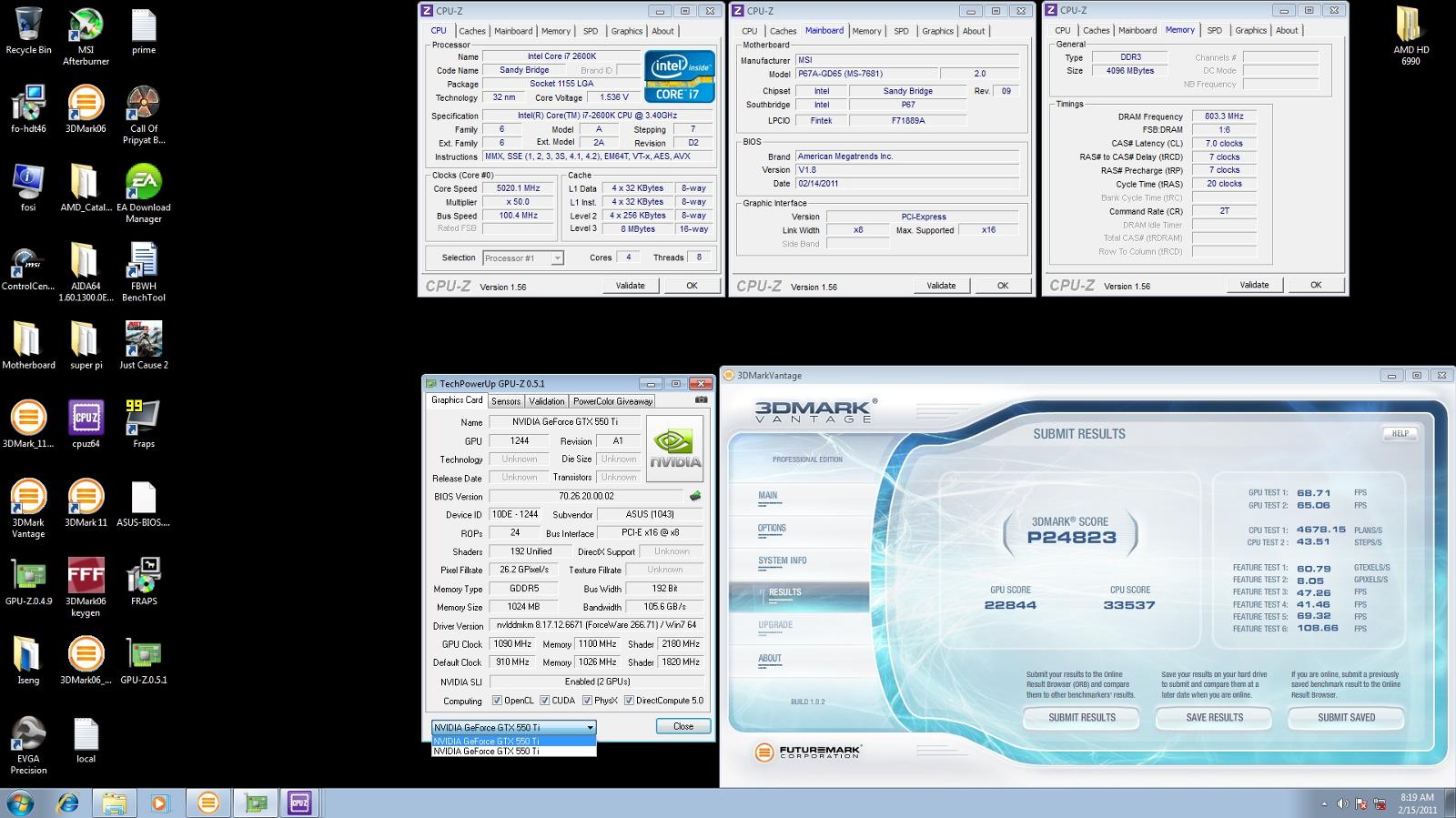Click BIOS save icon in GPU-Z
1456x818 pixels.
695,497
